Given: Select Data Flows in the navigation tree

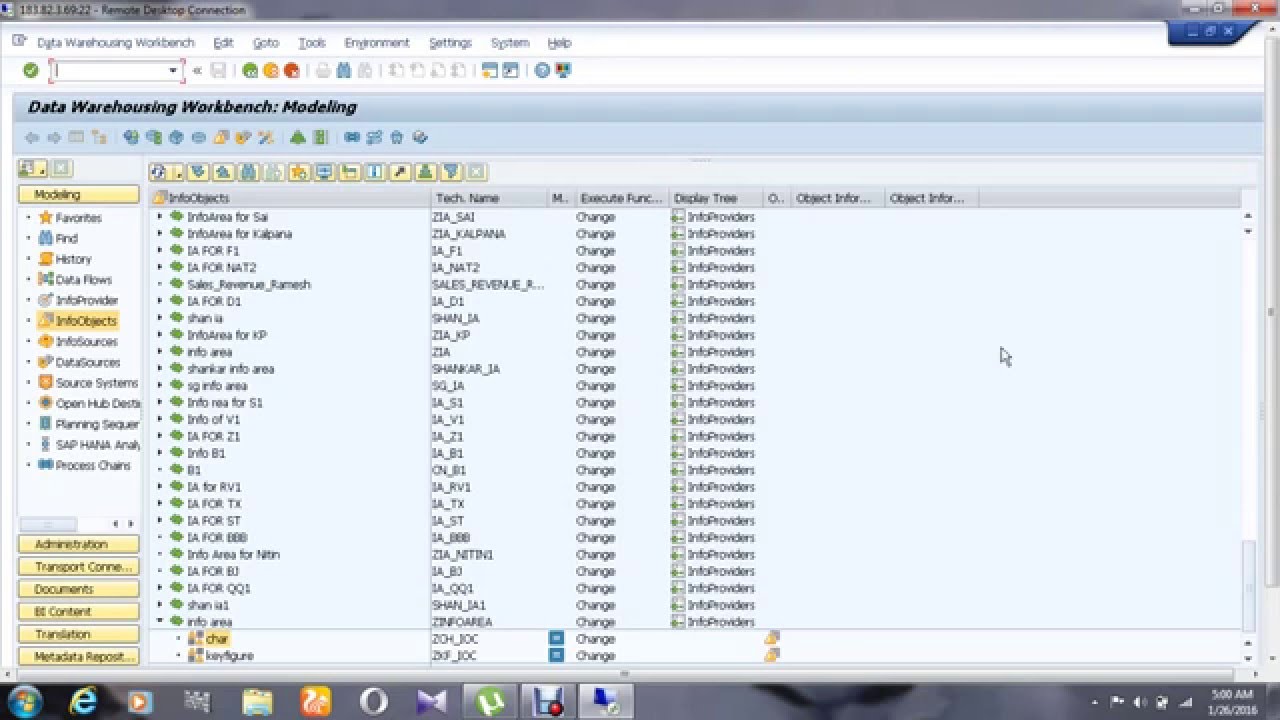Looking at the screenshot, I should 84,280.
